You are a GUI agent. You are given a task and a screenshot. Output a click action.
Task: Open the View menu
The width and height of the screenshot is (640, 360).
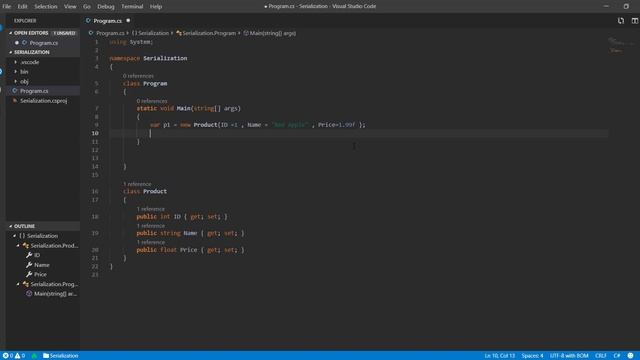tap(70, 7)
